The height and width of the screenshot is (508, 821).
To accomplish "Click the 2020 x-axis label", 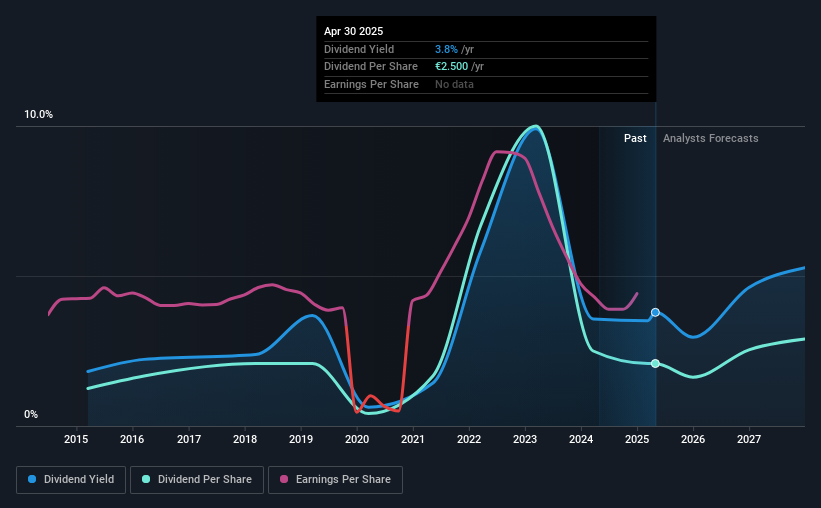I will (357, 439).
